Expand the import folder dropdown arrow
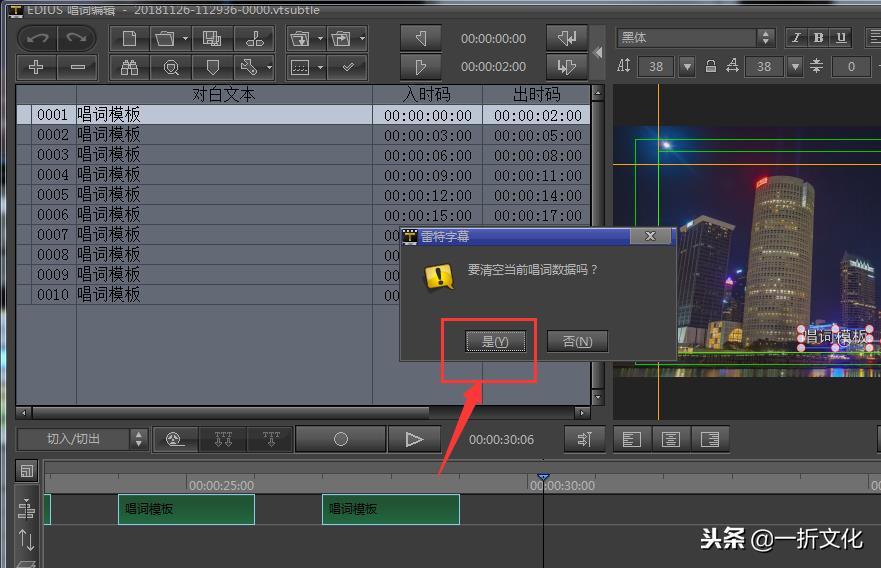This screenshot has width=881, height=568. [320, 39]
